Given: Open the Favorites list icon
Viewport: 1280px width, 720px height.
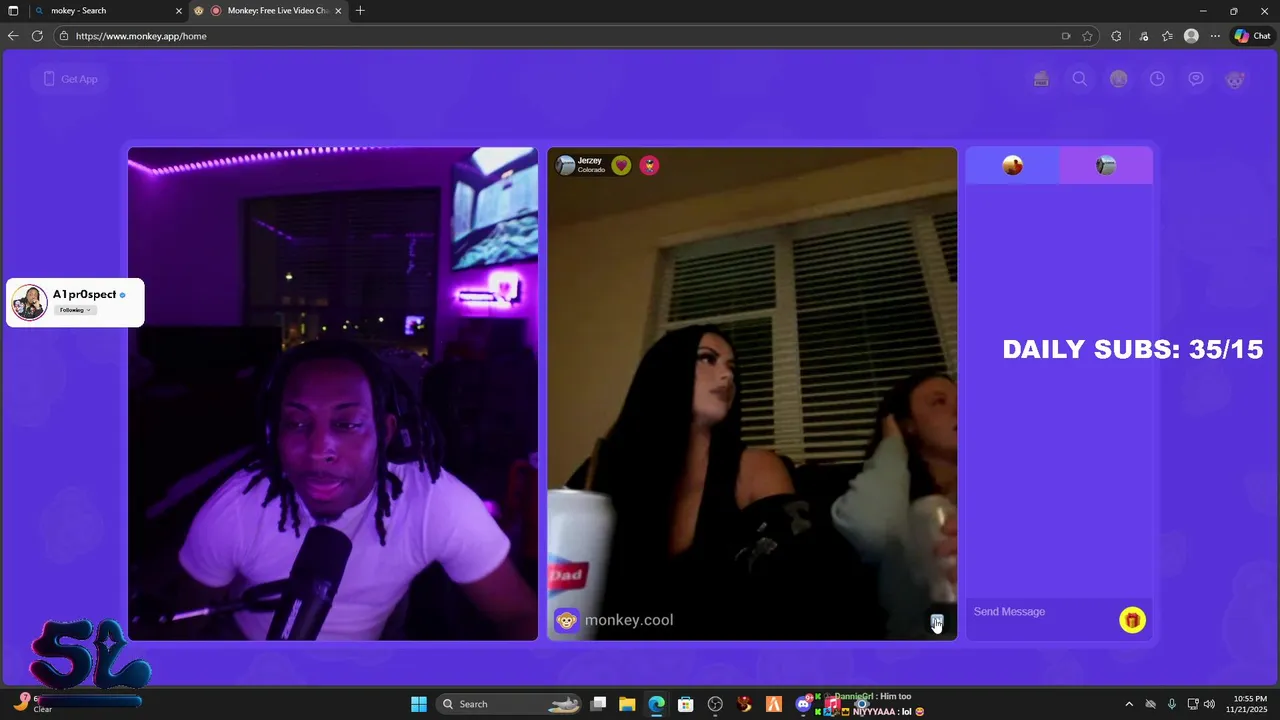Looking at the screenshot, I should coord(1167,36).
